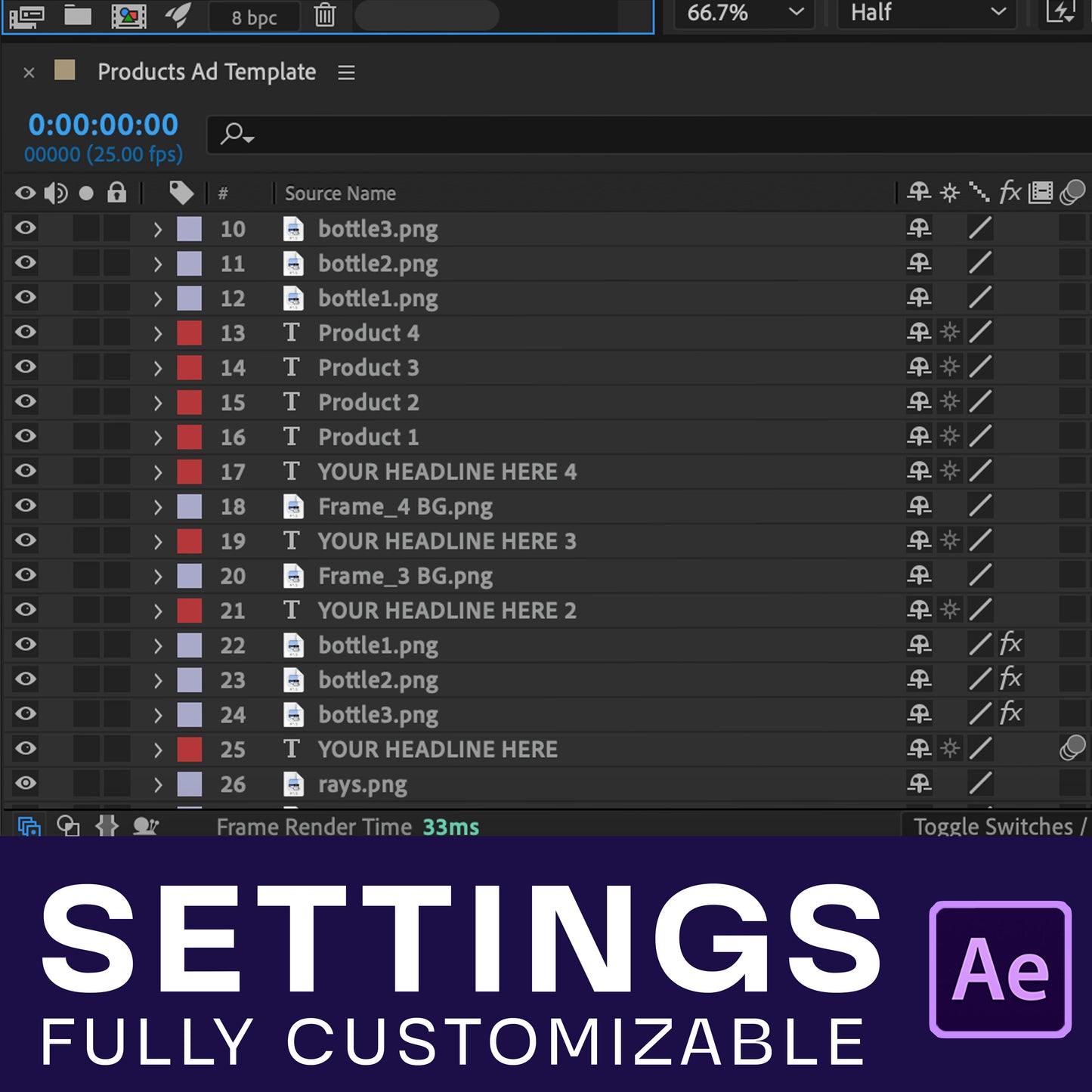This screenshot has width=1092, height=1092.
Task: Click the new folder icon in project panel
Action: click(78, 15)
